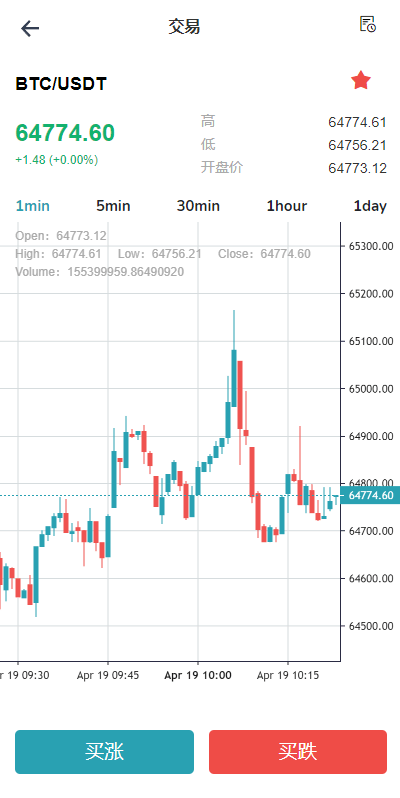Click the Apr 19 10:00 time marker
The width and height of the screenshot is (400, 798).
(198, 675)
